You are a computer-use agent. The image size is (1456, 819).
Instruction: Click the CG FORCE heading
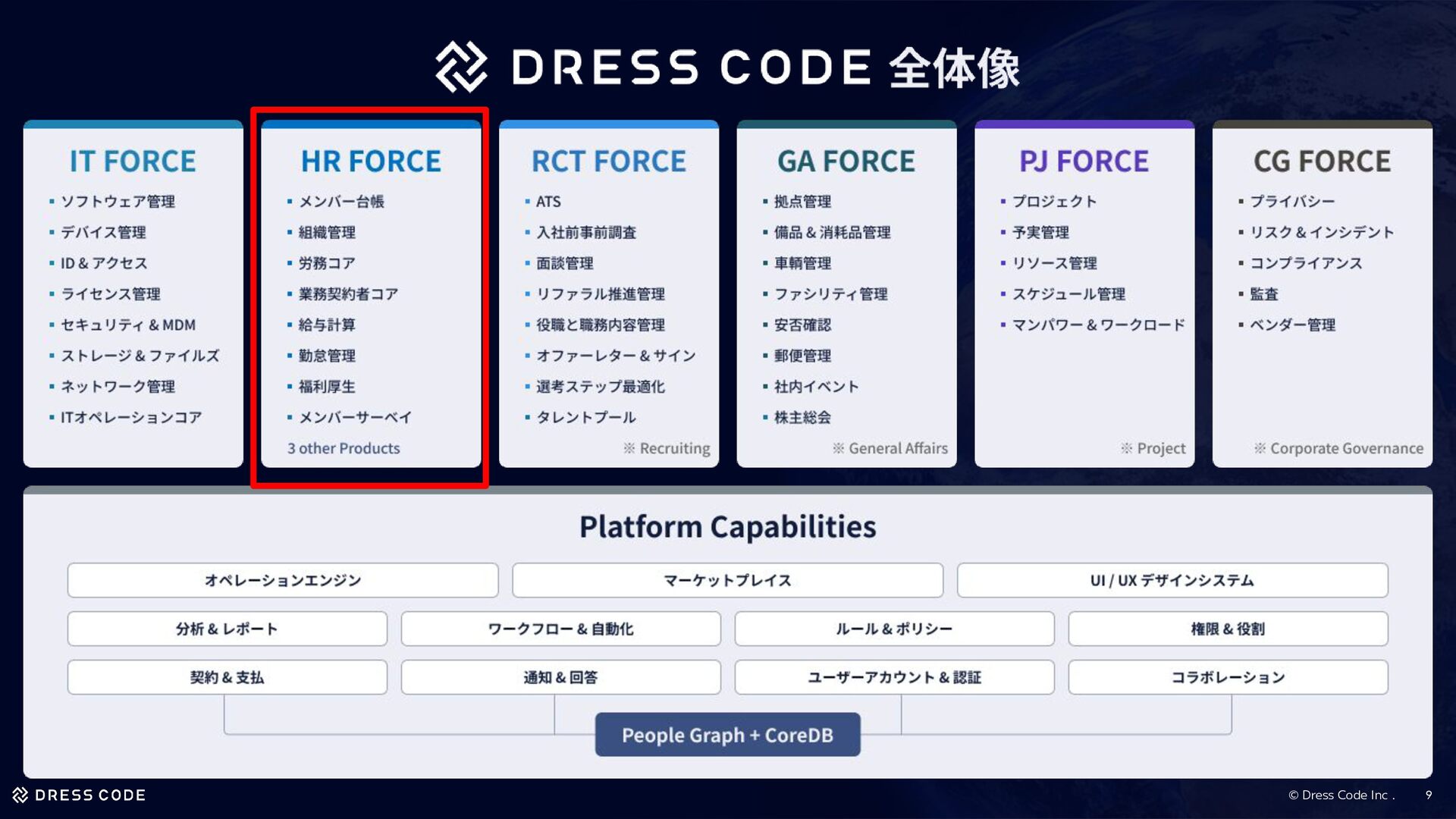1322,162
